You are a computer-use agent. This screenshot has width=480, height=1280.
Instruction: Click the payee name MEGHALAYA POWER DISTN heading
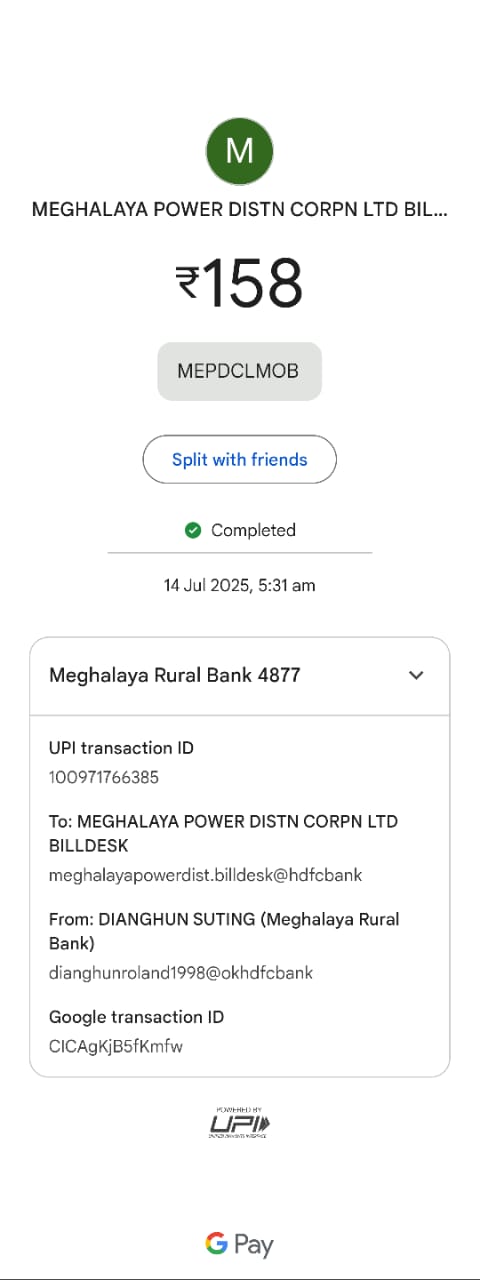pyautogui.click(x=240, y=210)
